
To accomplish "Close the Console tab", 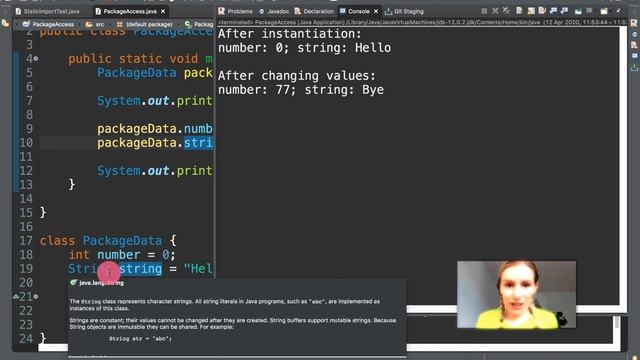I will pos(376,11).
